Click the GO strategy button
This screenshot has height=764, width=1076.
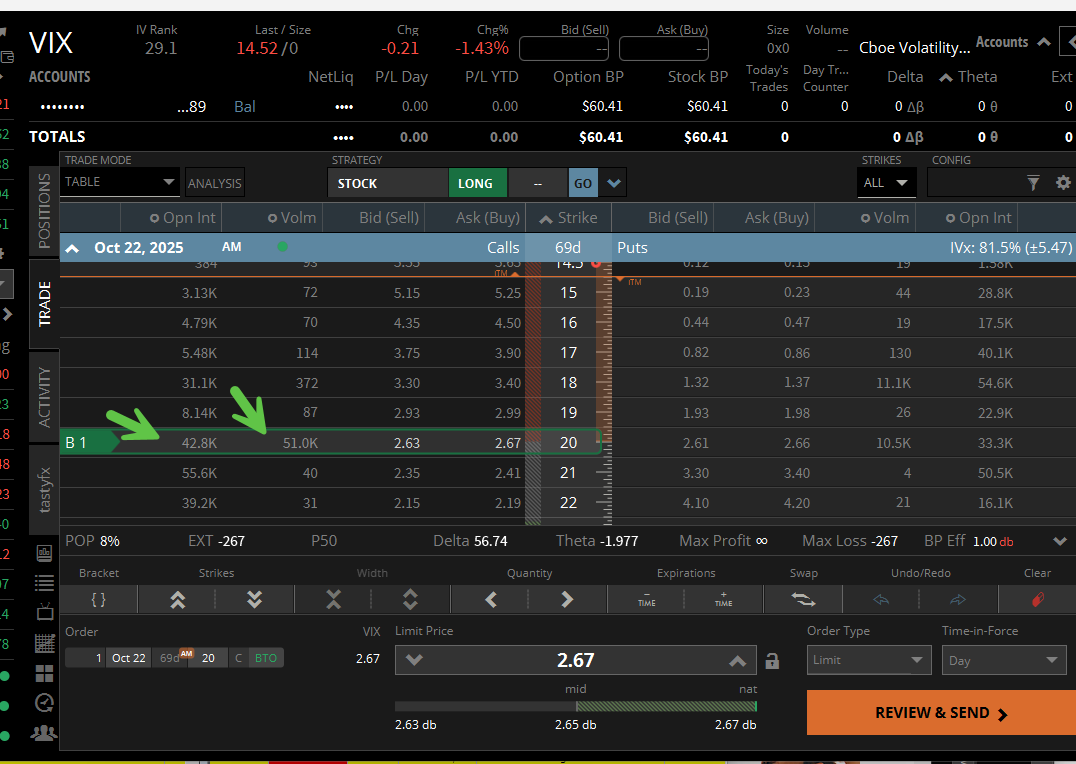[583, 183]
